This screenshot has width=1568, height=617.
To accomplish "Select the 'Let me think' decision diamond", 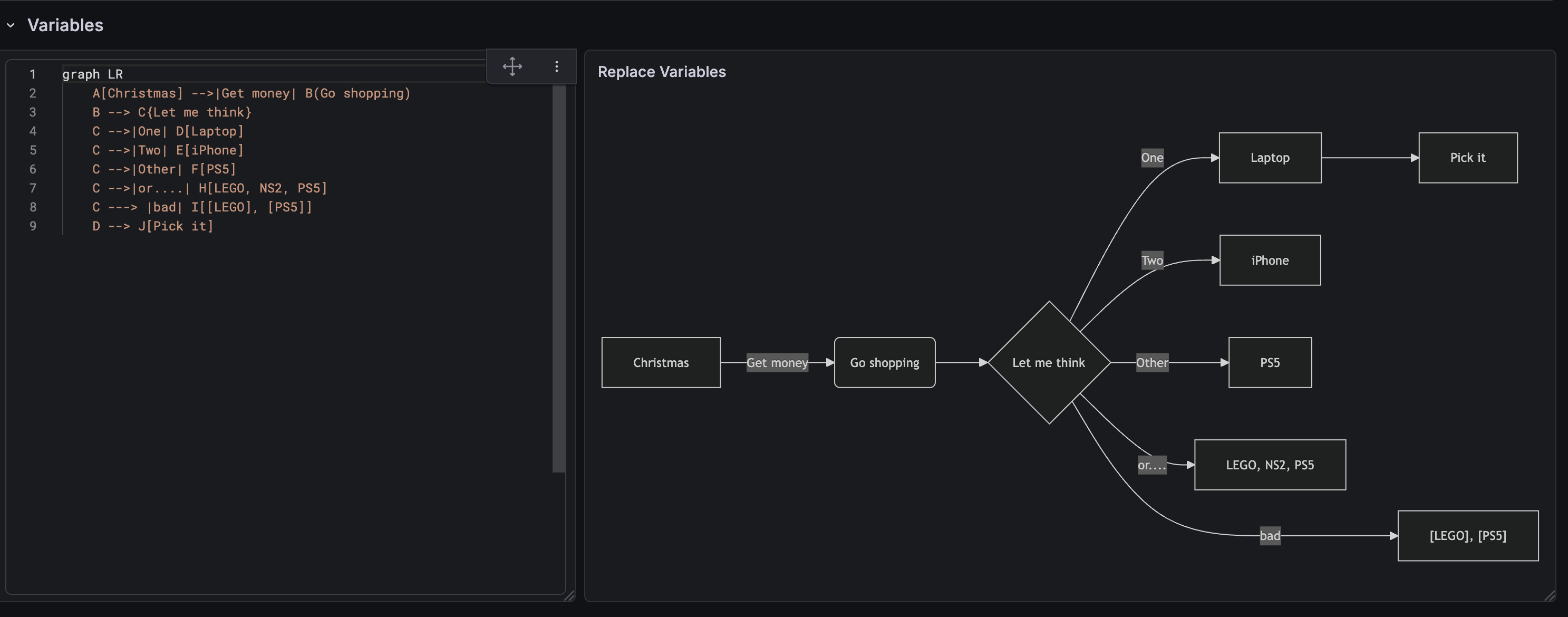I will pos(1049,362).
